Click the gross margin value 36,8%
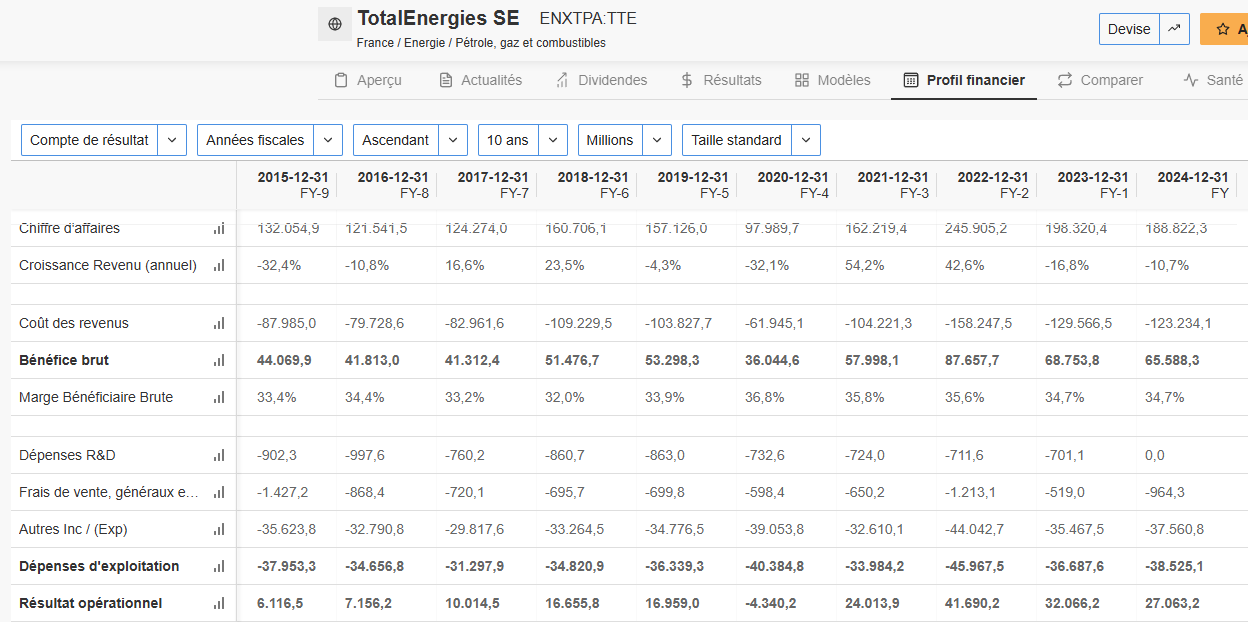The width and height of the screenshot is (1248, 622). coord(764,397)
